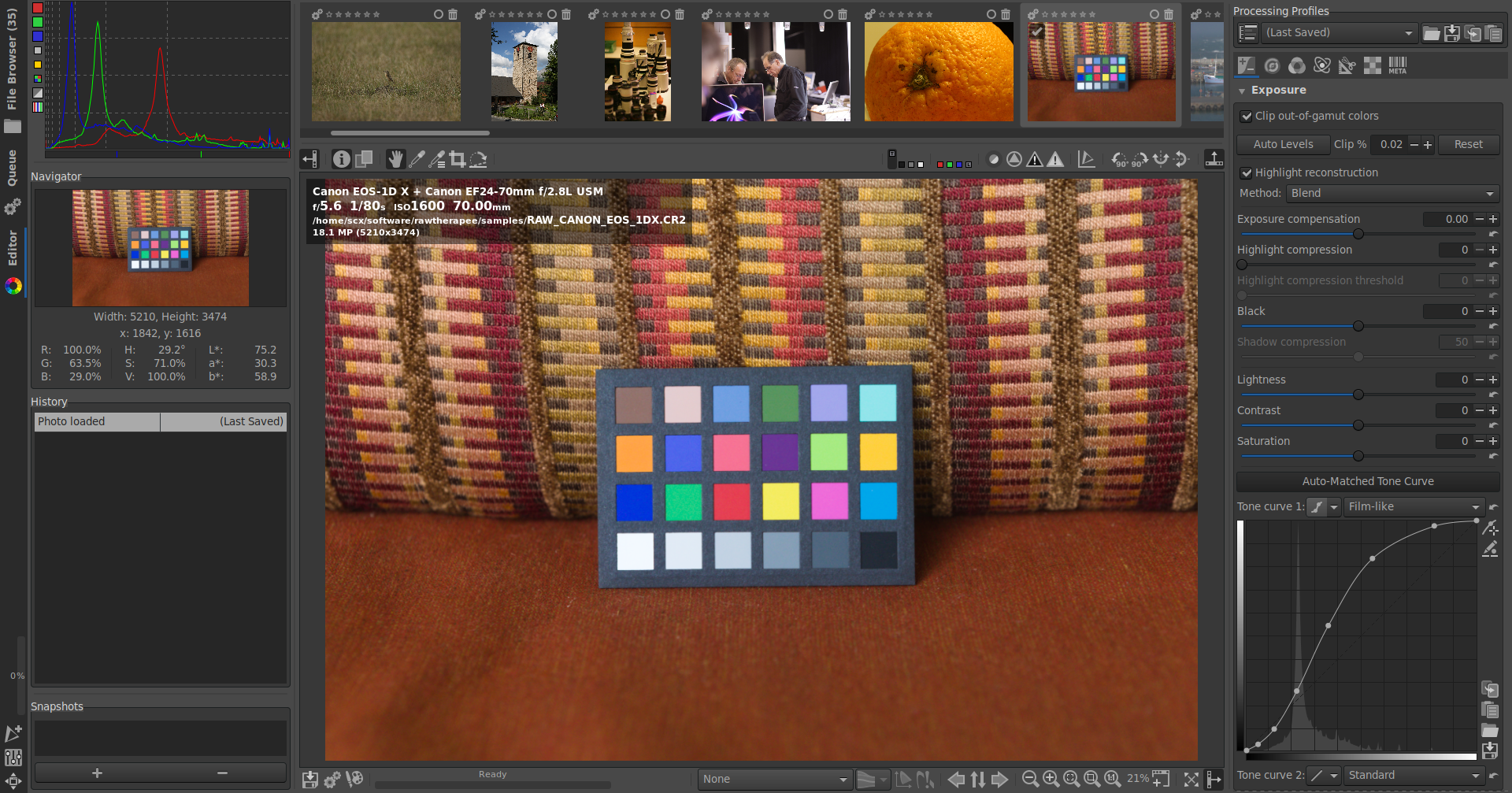Save current processing profile
Screen dimensions: 1512x793
(x=1452, y=33)
